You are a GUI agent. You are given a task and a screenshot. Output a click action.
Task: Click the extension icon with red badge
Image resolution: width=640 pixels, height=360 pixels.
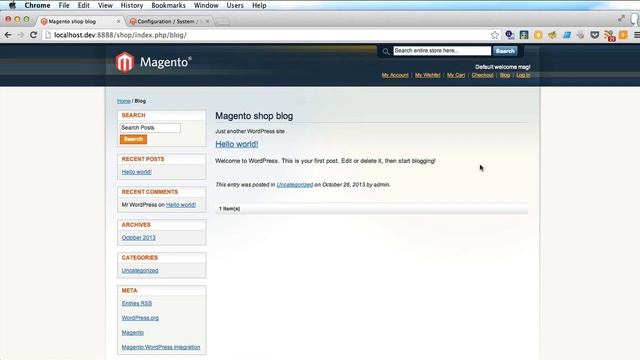[609, 36]
